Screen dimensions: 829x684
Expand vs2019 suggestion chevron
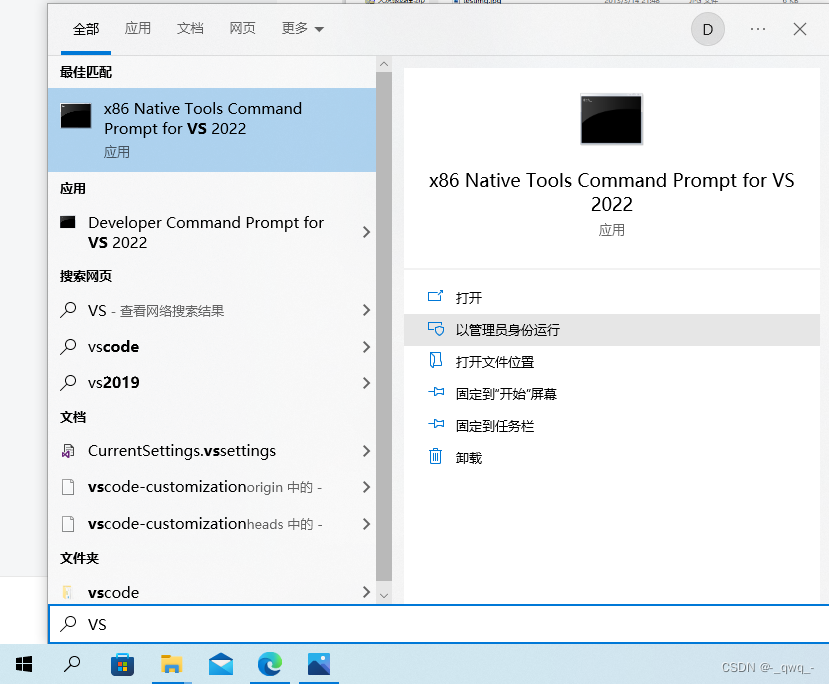point(366,383)
